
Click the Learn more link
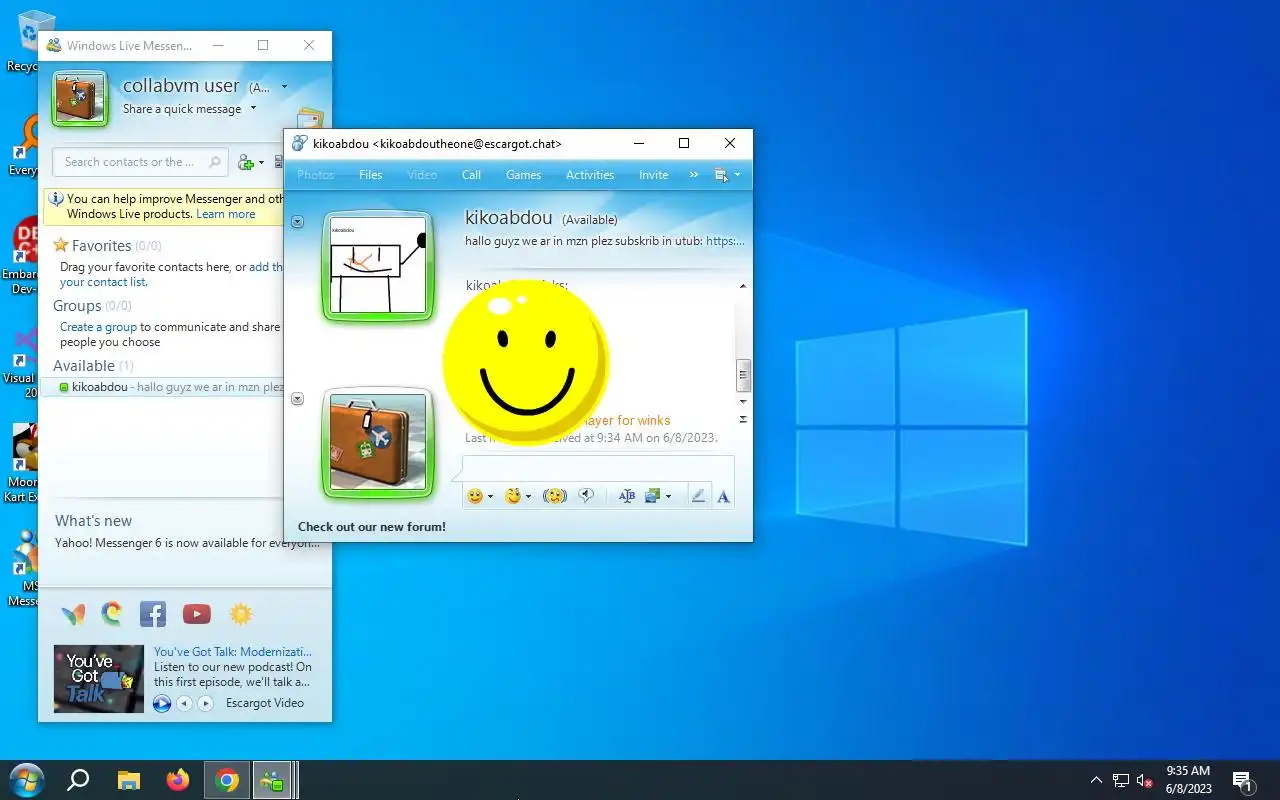pyautogui.click(x=226, y=214)
